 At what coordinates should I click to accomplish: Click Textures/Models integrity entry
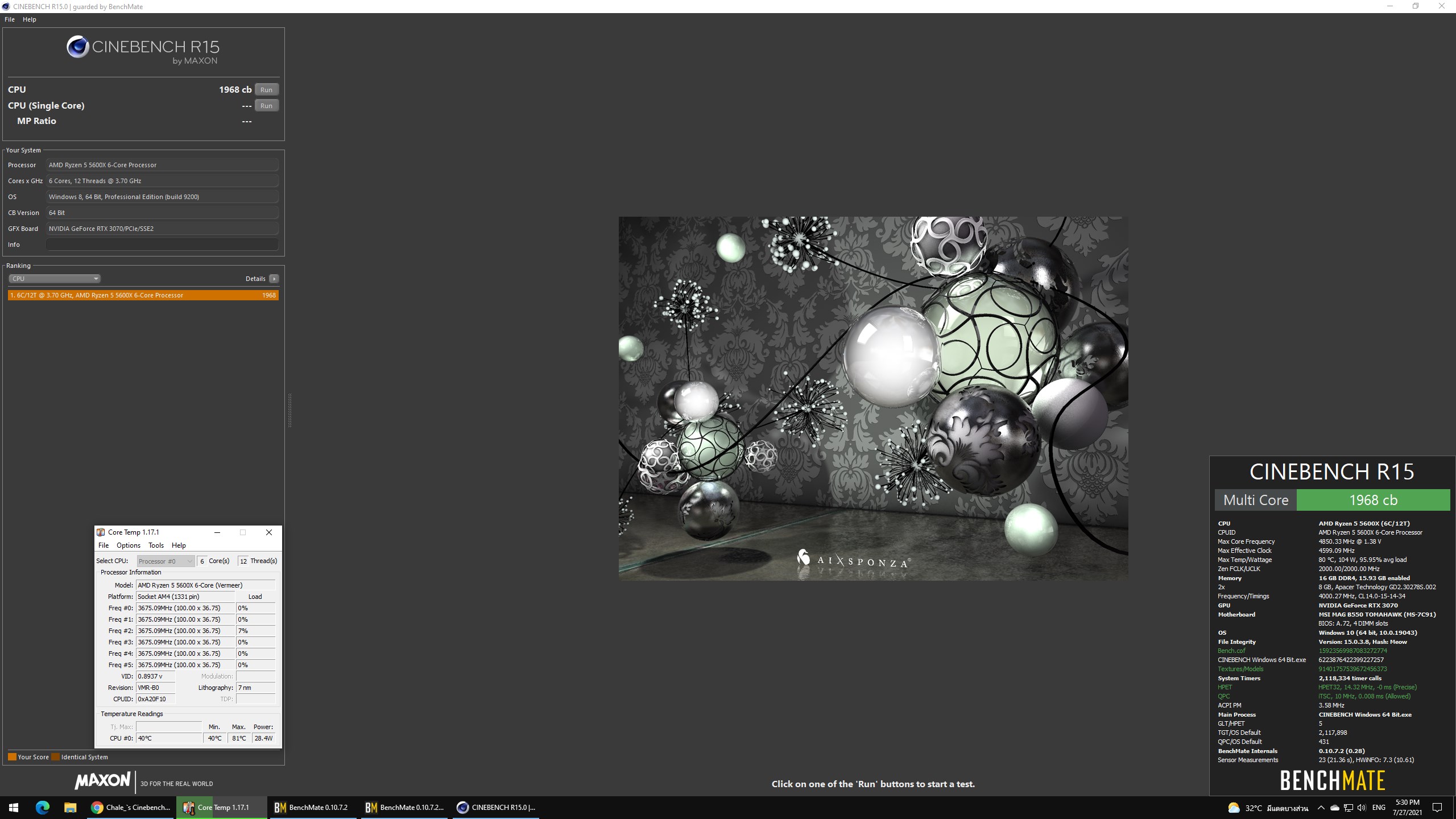point(1240,669)
